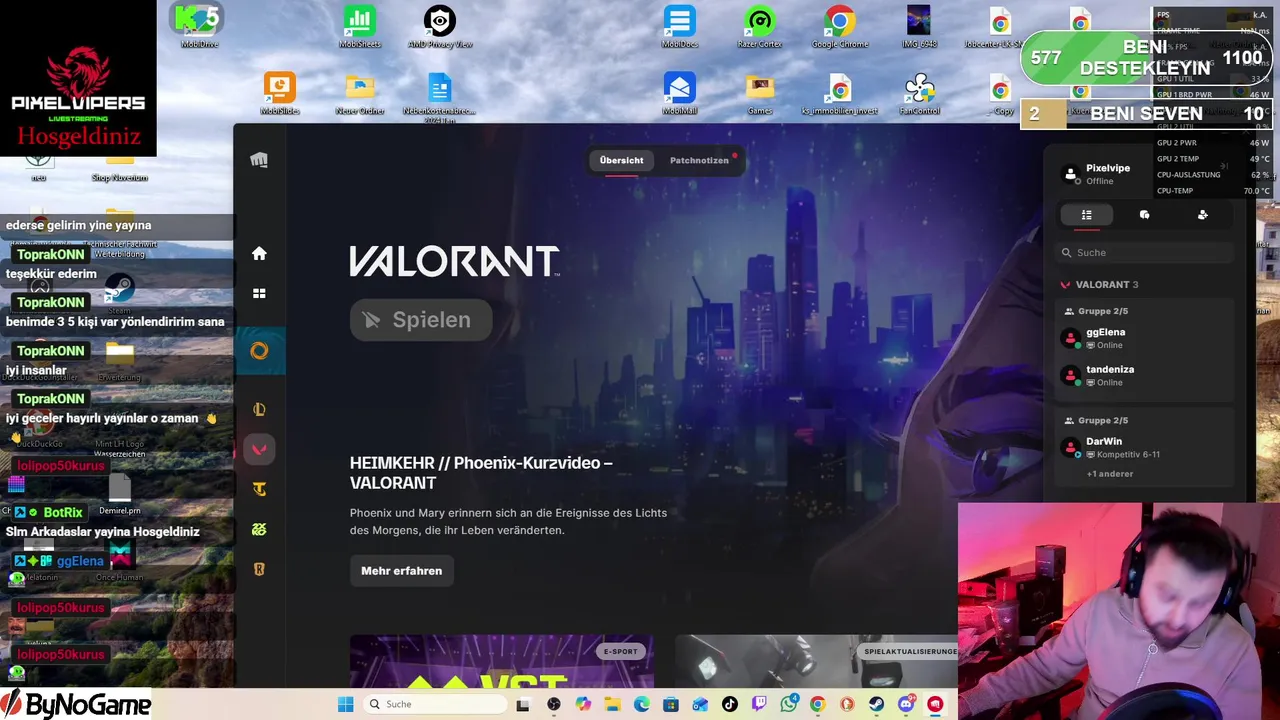Viewport: 1280px width, 720px height.
Task: Open the MobiSlides desktop shortcut
Action: click(279, 94)
